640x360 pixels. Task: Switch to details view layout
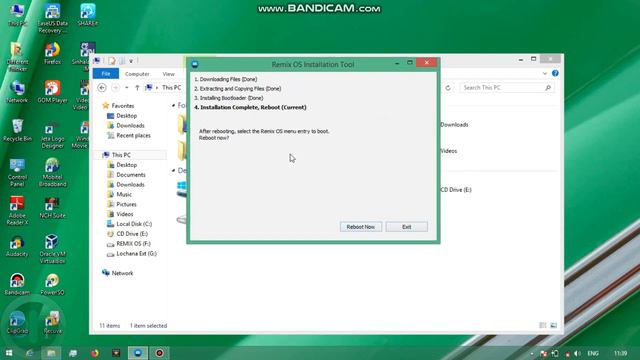[542, 325]
